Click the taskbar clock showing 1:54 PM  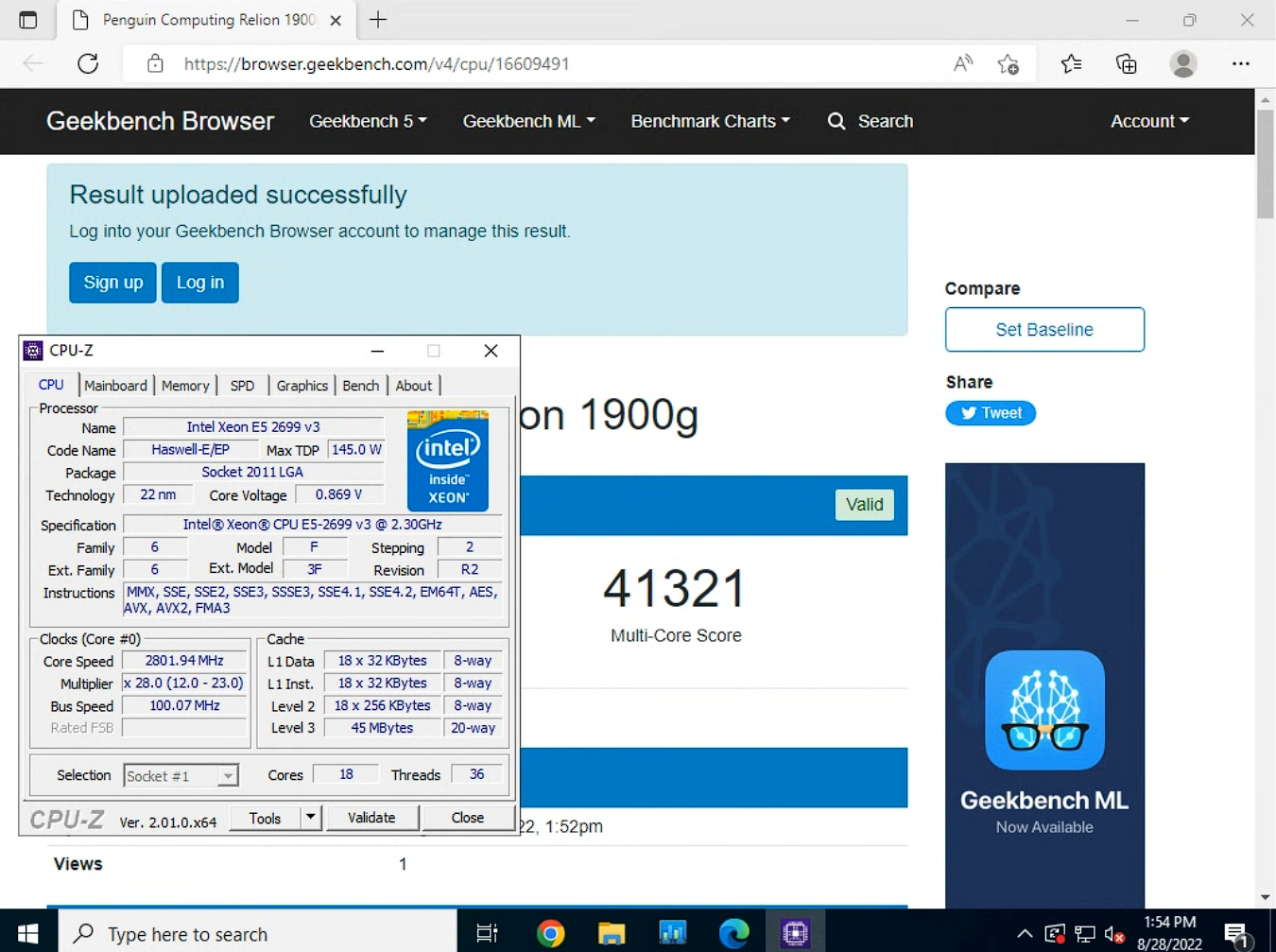[x=1170, y=932]
